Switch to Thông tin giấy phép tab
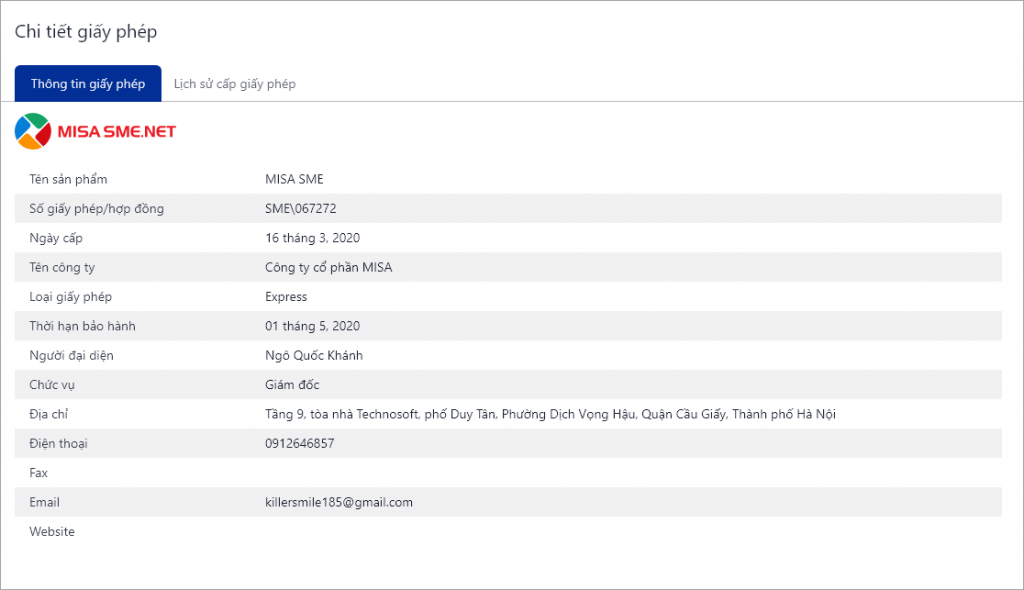 [x=88, y=84]
